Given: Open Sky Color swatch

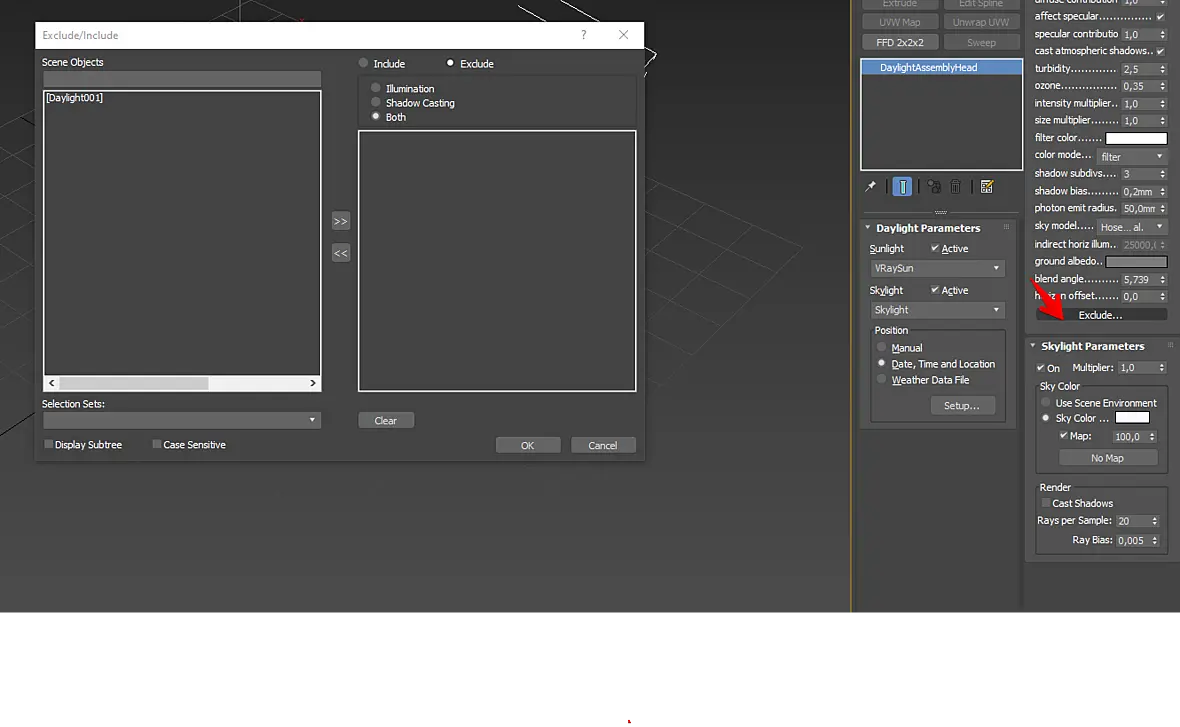Looking at the screenshot, I should point(1133,418).
